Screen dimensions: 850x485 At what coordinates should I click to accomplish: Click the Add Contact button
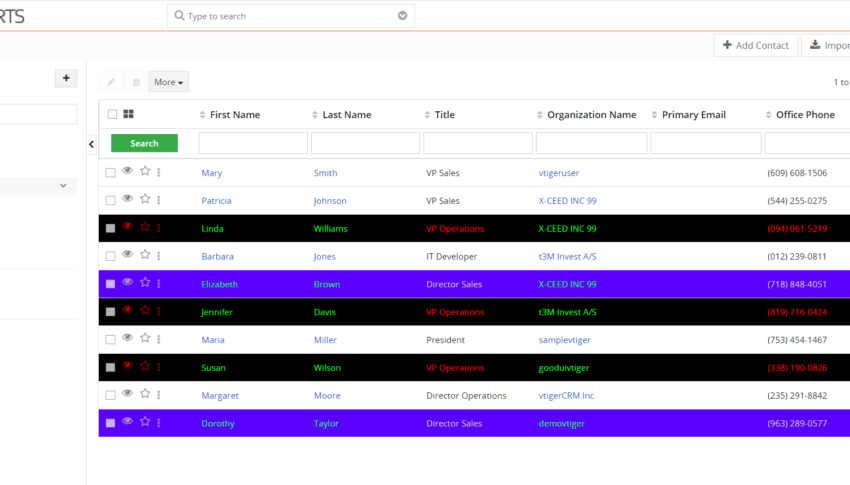pyautogui.click(x=756, y=46)
